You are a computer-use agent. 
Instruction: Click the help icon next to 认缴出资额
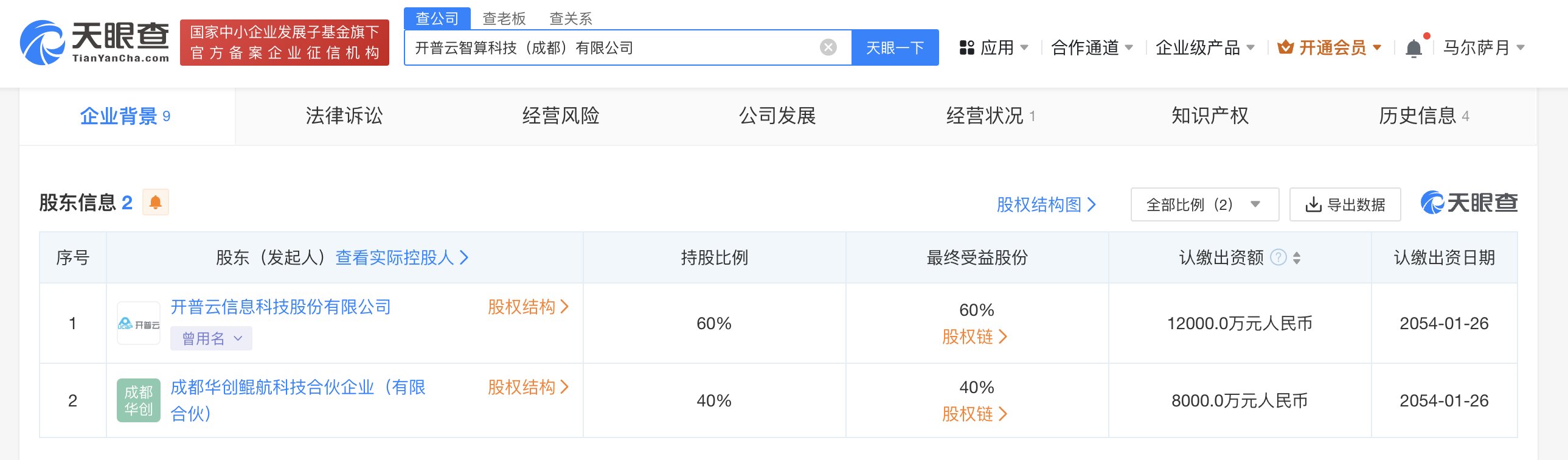coord(1279,257)
